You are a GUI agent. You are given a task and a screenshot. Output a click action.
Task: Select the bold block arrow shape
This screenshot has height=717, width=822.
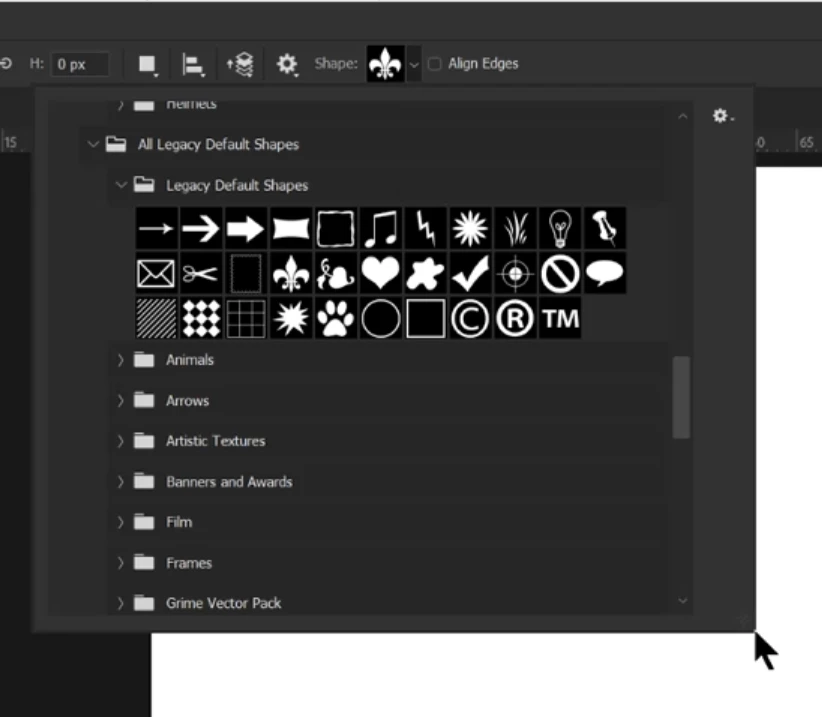pos(246,228)
